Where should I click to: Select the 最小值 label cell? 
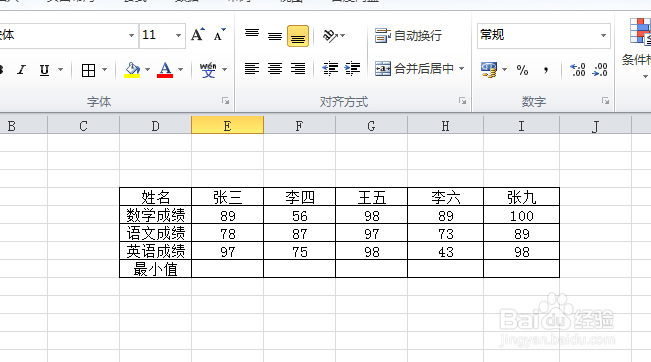[155, 269]
